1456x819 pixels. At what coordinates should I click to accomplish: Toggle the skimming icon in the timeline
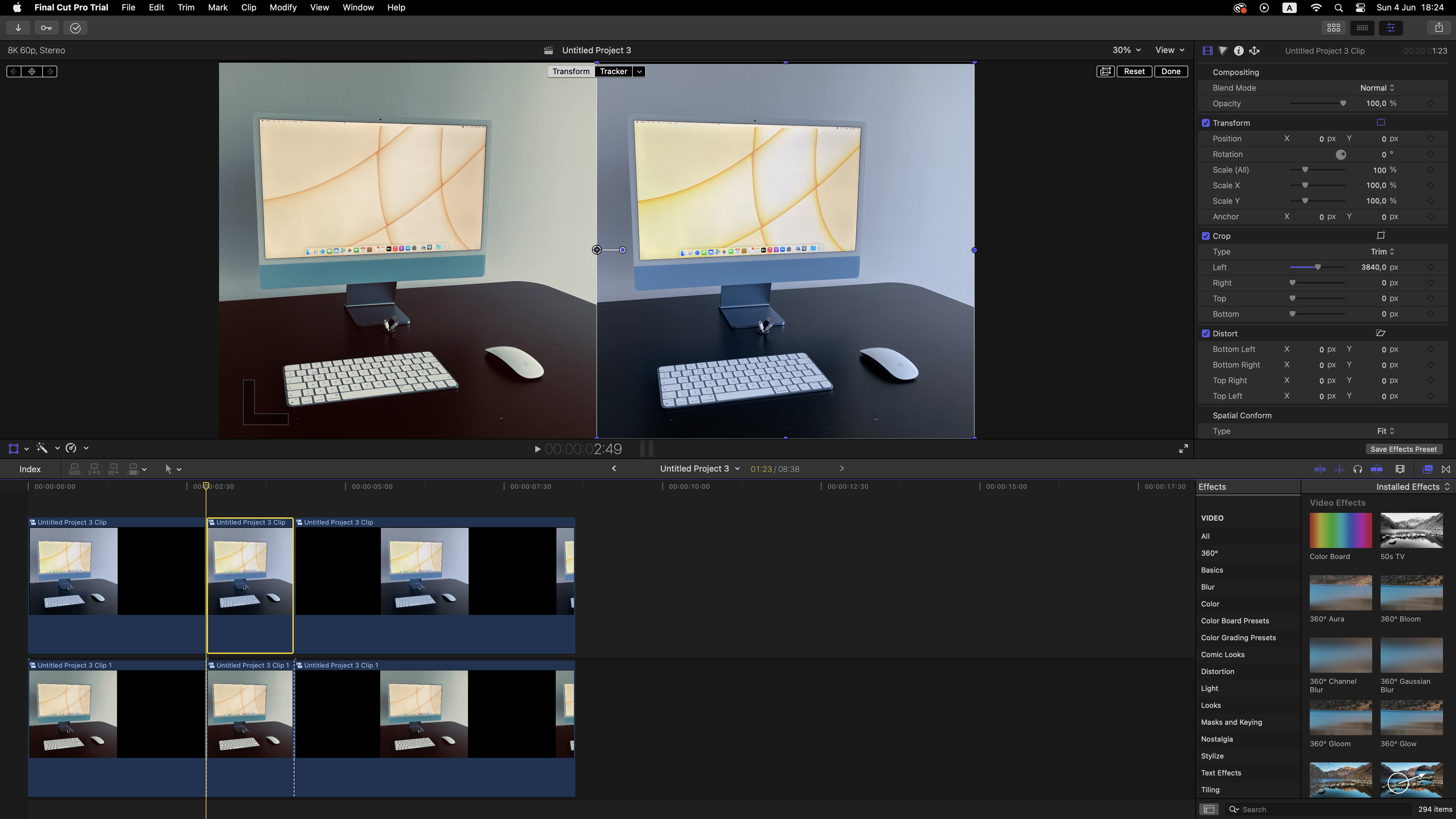click(x=1320, y=469)
